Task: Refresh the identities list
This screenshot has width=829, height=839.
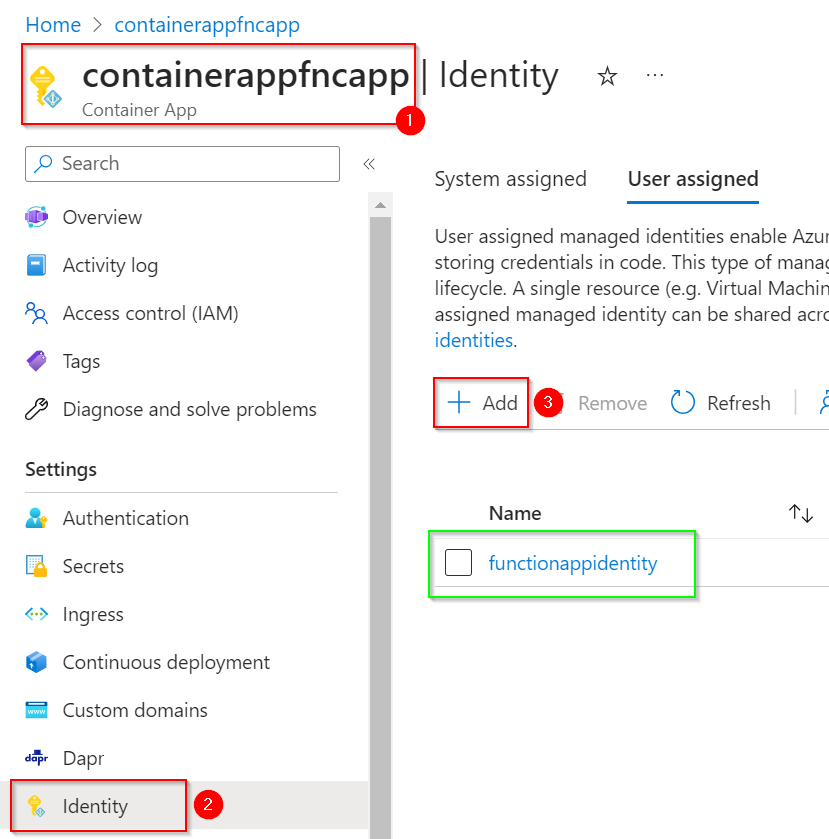Action: coord(721,403)
